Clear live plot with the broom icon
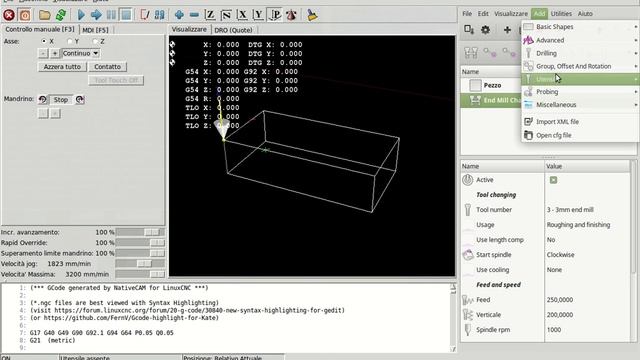 pos(312,15)
